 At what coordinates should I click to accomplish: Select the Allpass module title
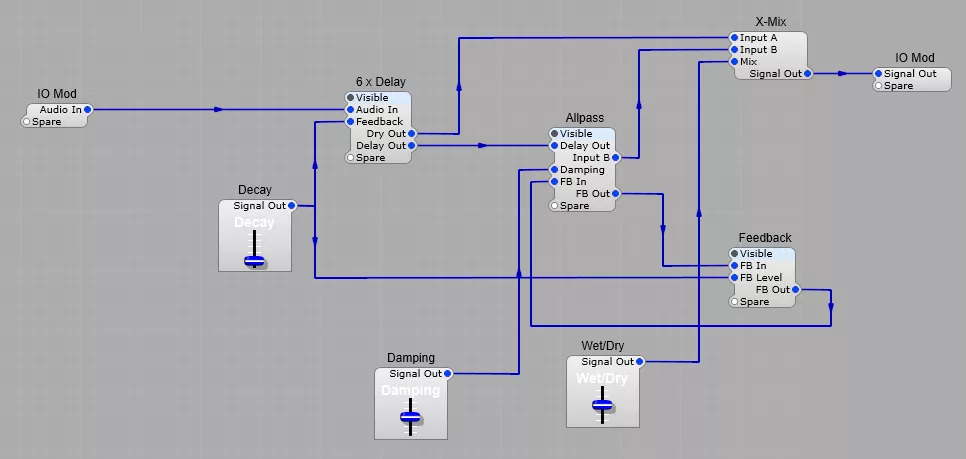click(585, 118)
